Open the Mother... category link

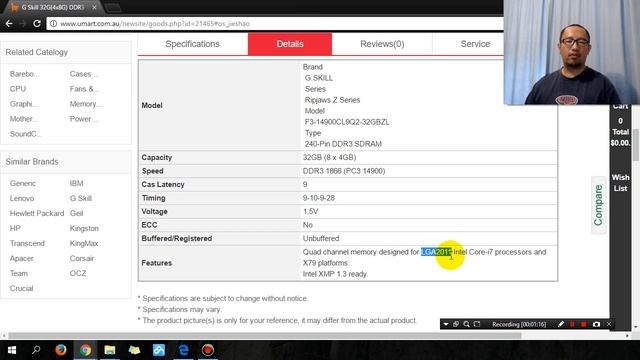pyautogui.click(x=24, y=119)
